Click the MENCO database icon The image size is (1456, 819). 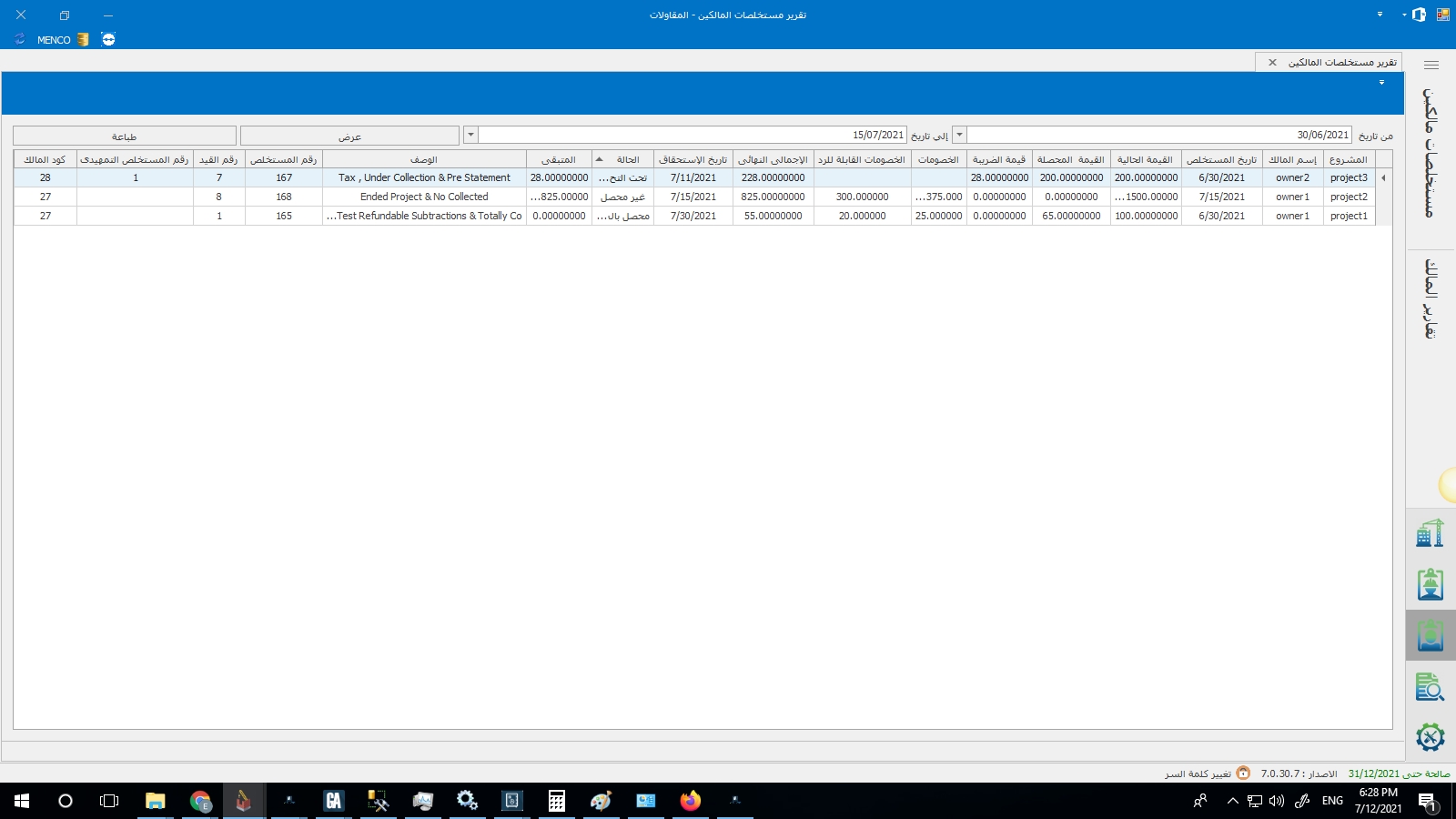[x=84, y=39]
